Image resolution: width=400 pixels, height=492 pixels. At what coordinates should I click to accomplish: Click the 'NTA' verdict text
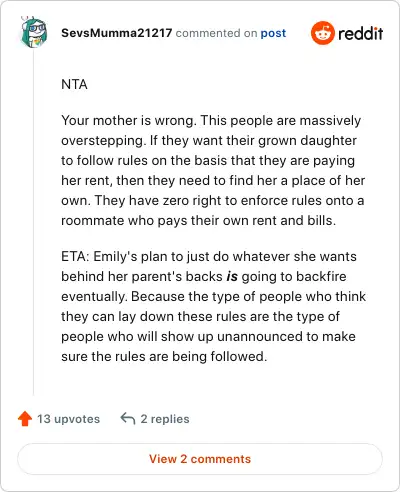click(x=74, y=84)
